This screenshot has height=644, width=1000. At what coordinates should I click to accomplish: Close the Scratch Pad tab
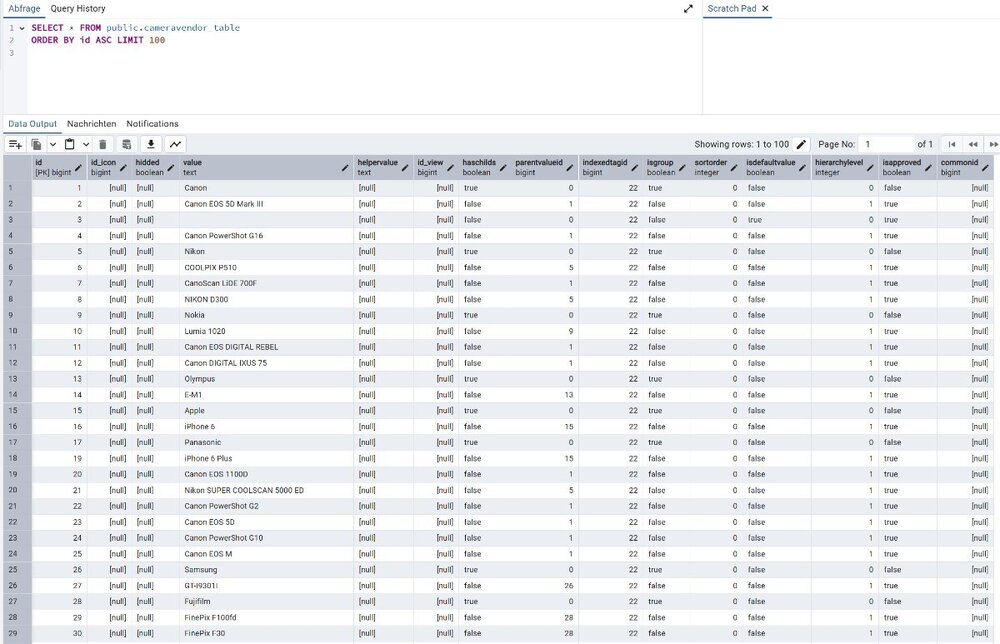click(x=765, y=8)
